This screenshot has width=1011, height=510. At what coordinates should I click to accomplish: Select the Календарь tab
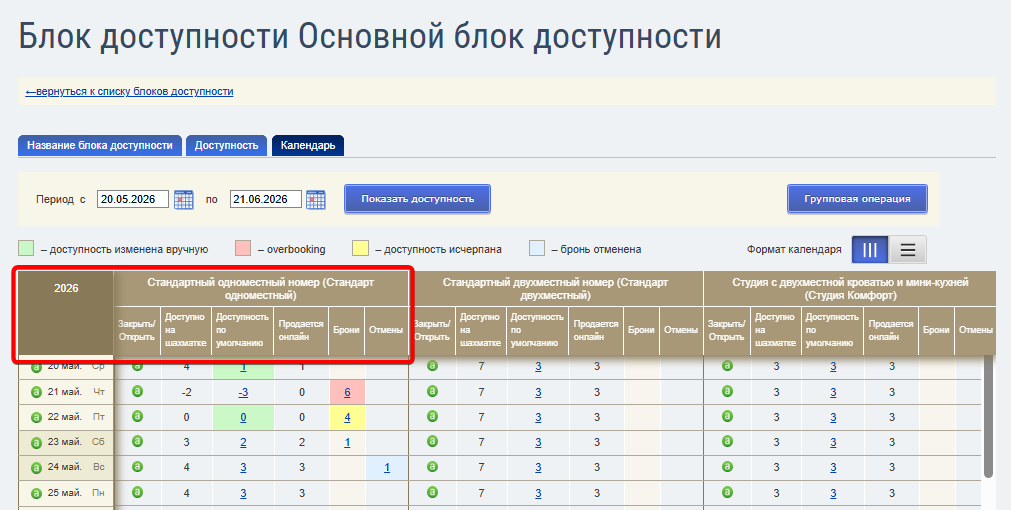pyautogui.click(x=308, y=146)
